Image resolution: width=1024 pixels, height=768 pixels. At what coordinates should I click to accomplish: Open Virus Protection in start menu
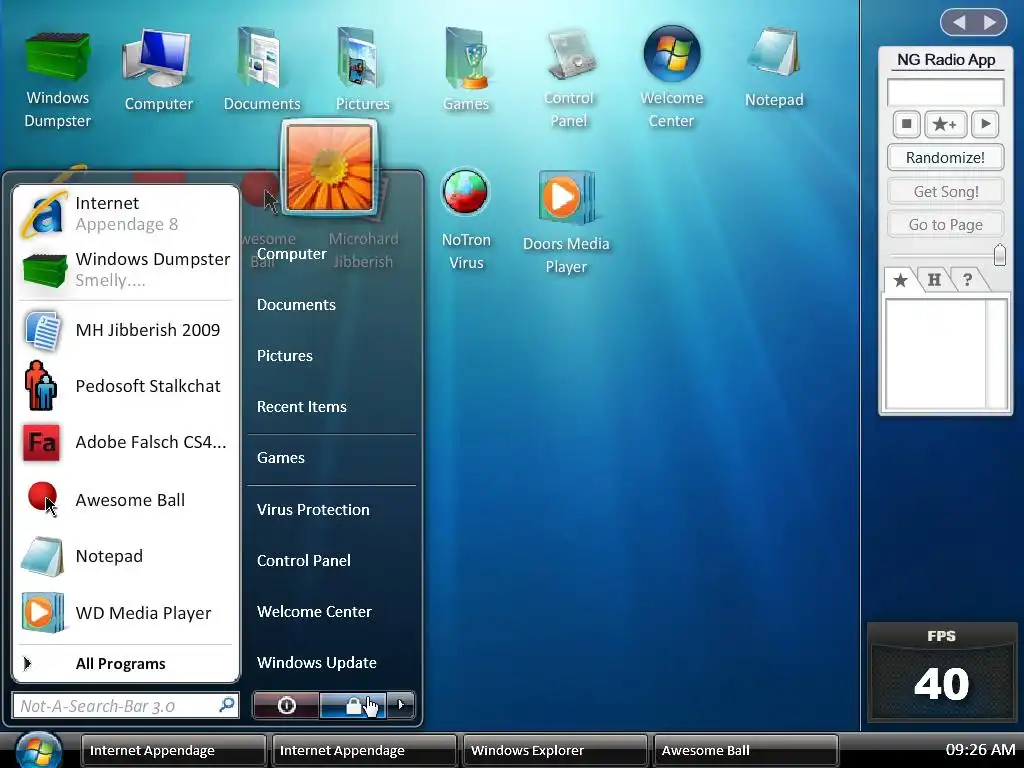point(313,509)
